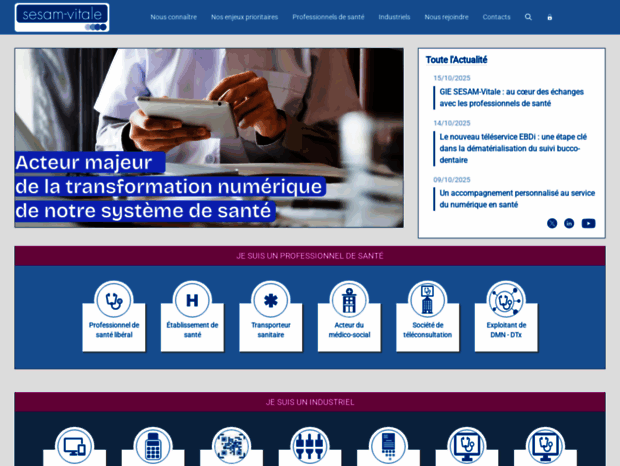Expand the Nos enjeux prioritaires menu
Screen dimensions: 620x466
point(244,17)
